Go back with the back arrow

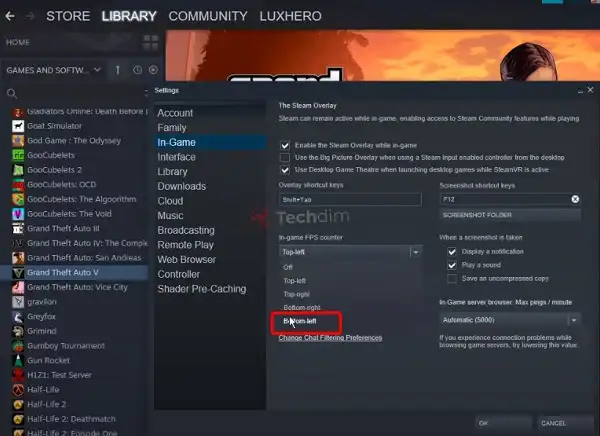[10, 16]
